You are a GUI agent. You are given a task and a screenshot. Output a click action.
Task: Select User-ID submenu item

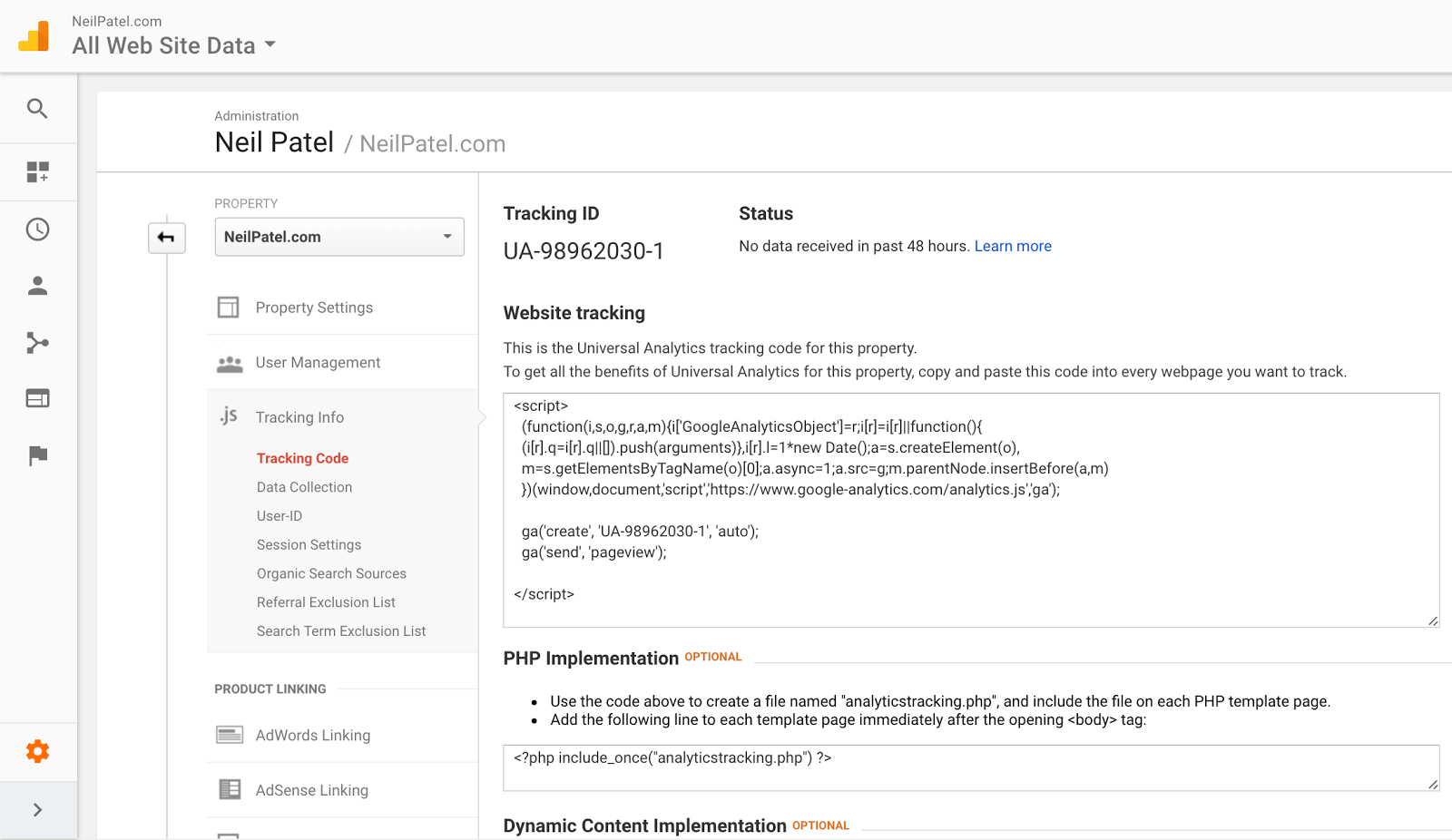(280, 516)
